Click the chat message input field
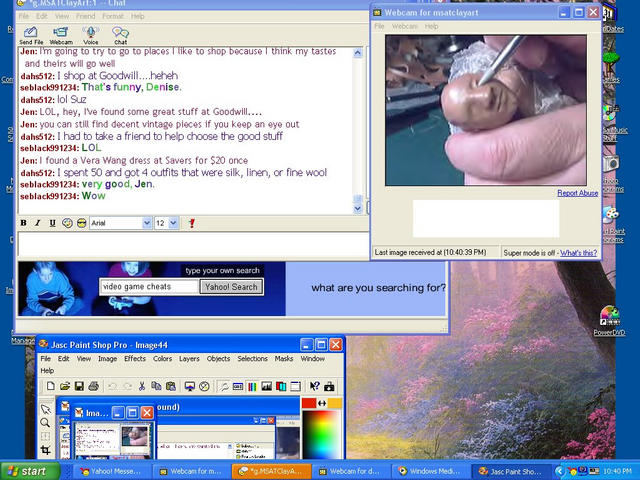The width and height of the screenshot is (640, 480). tap(193, 244)
